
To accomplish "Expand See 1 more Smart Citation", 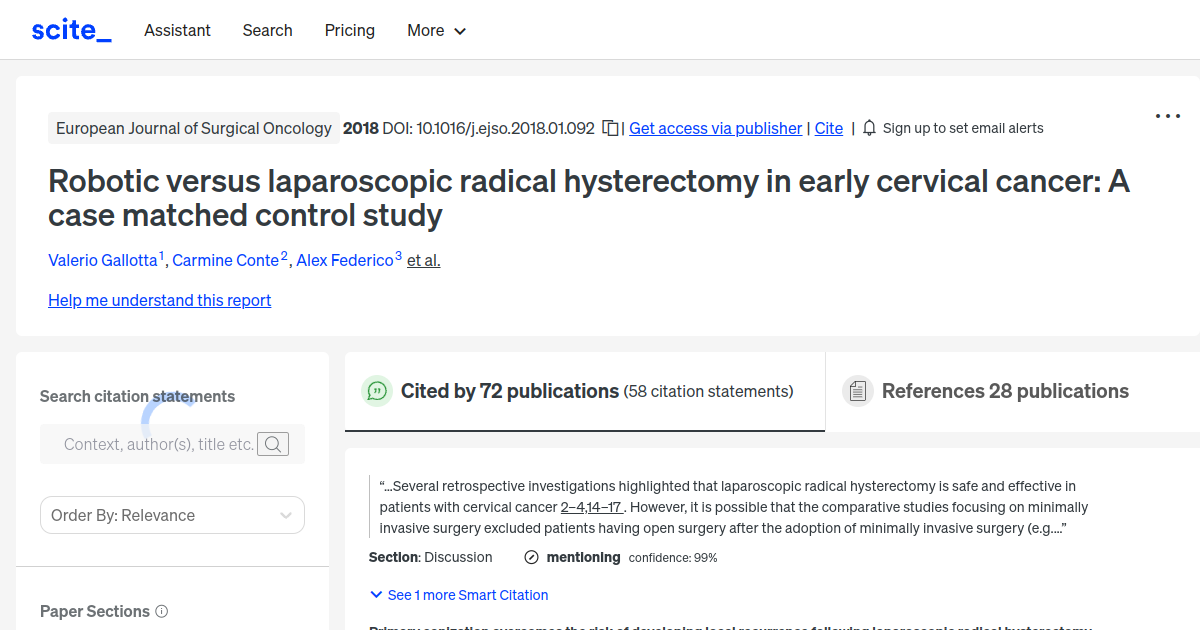I will click(x=459, y=594).
